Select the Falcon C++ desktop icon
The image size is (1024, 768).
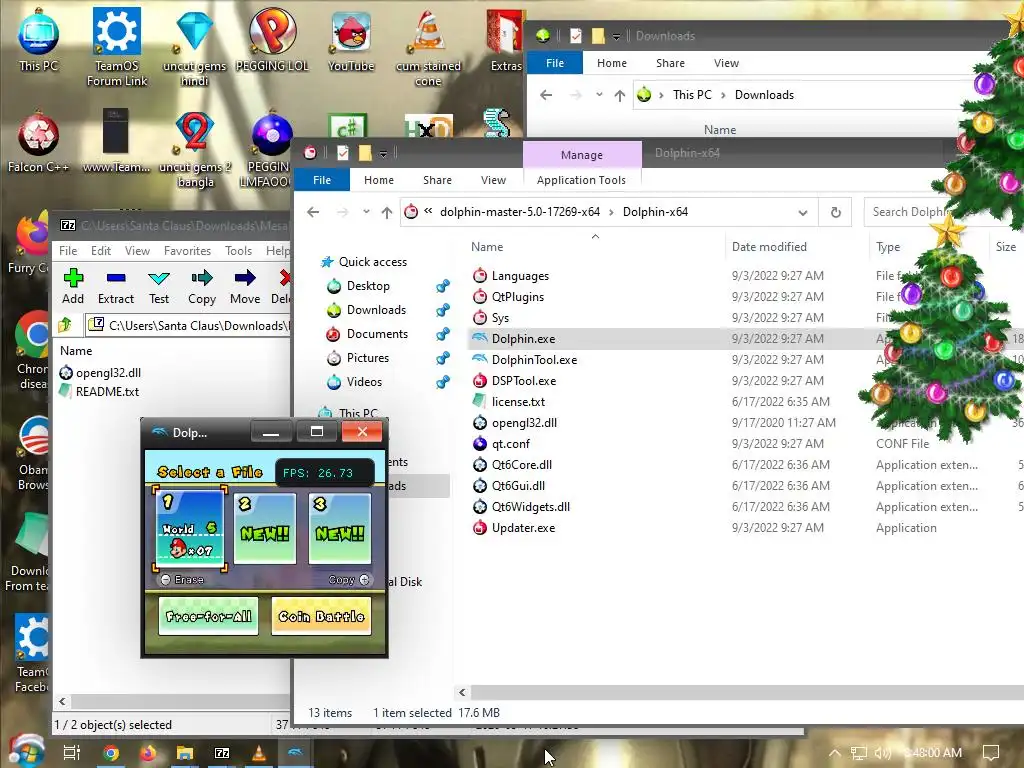(x=39, y=142)
